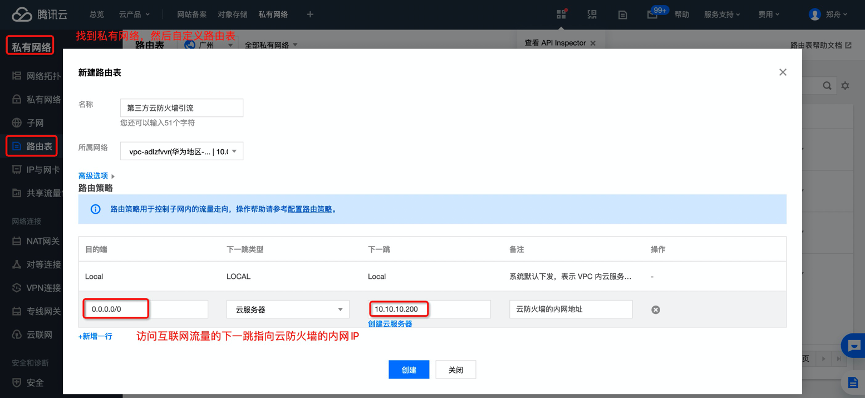Click the plus icon in top navigation
Image resolution: width=866 pixels, height=400 pixels.
point(310,15)
